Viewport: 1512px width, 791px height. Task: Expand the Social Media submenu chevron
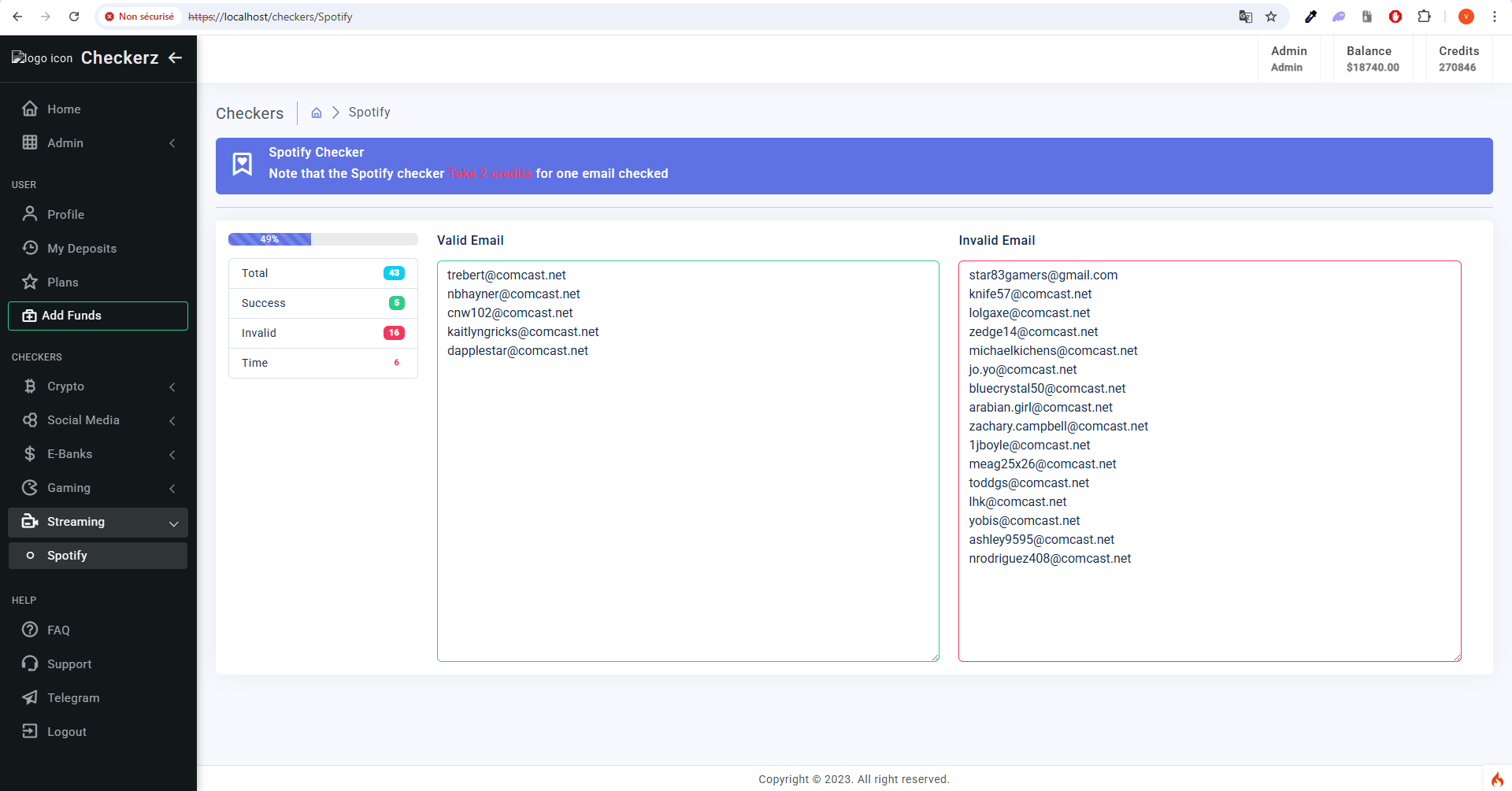click(x=172, y=420)
